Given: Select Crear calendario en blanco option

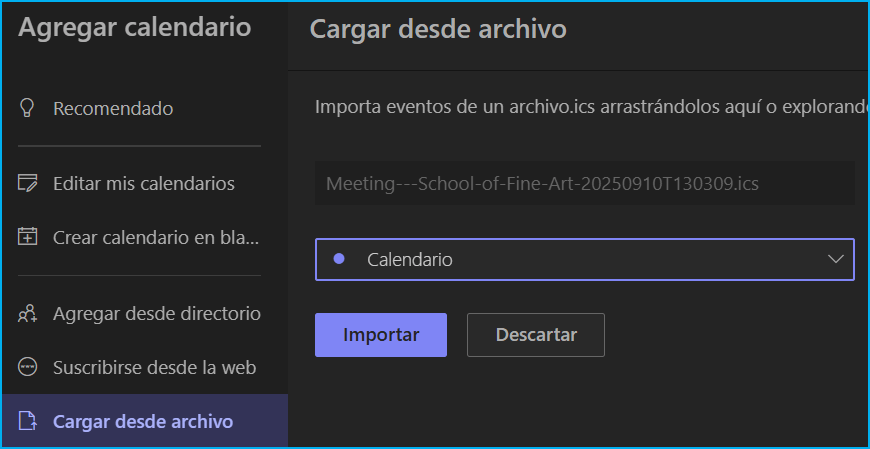Looking at the screenshot, I should click(x=156, y=238).
